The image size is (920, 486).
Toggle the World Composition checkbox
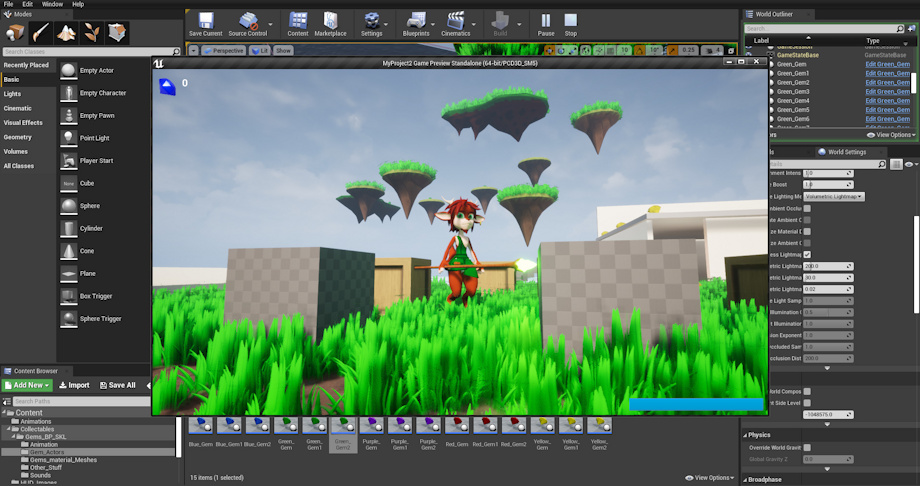(807, 392)
